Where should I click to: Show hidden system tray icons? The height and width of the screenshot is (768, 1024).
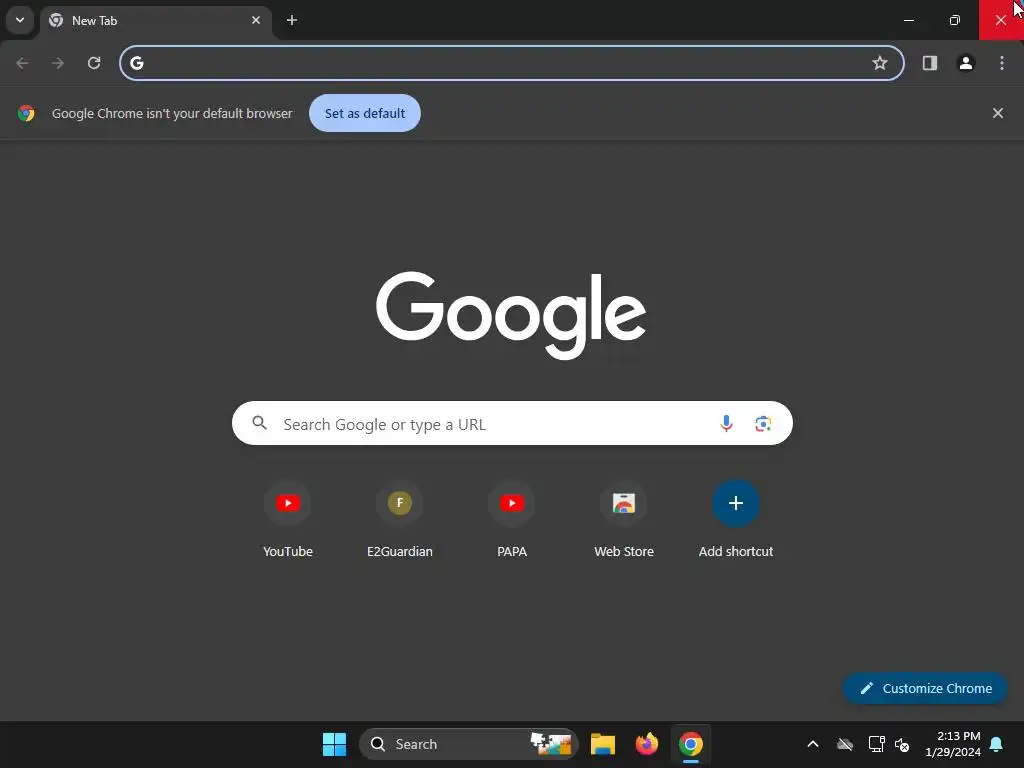click(813, 744)
